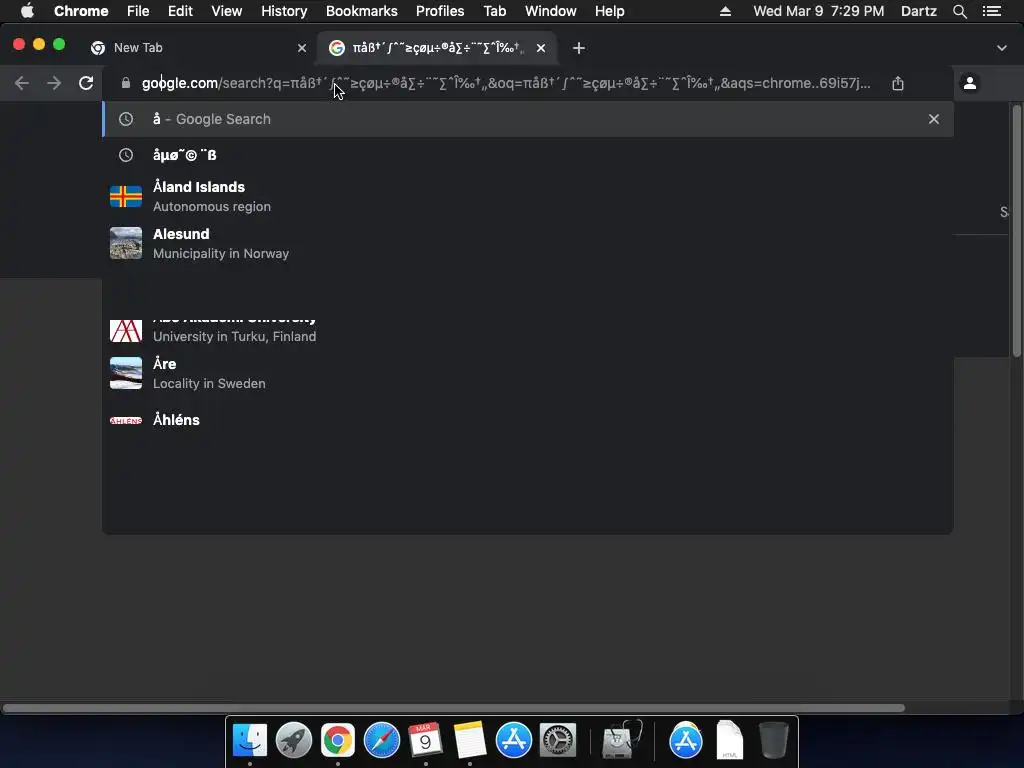1024x768 pixels.
Task: Open the Chrome application menu
Action: tap(81, 11)
